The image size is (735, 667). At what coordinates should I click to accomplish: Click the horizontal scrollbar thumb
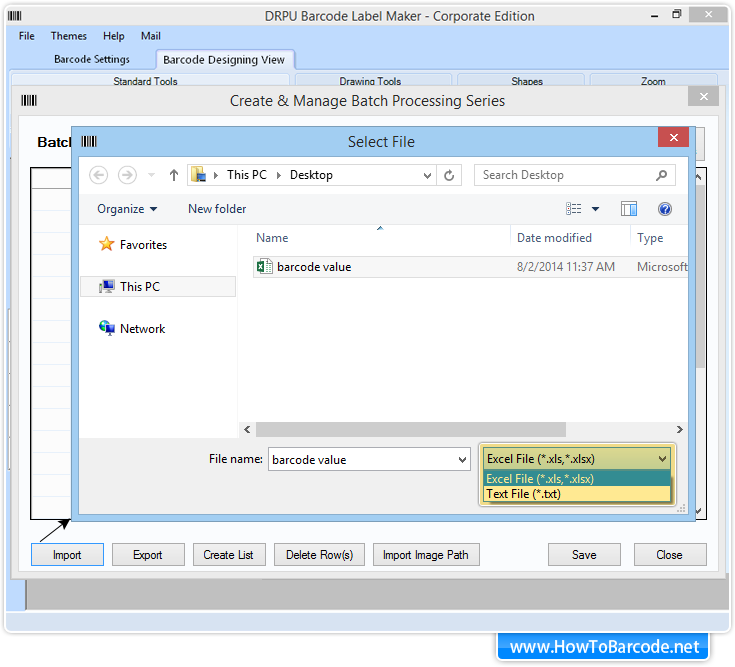[411, 429]
